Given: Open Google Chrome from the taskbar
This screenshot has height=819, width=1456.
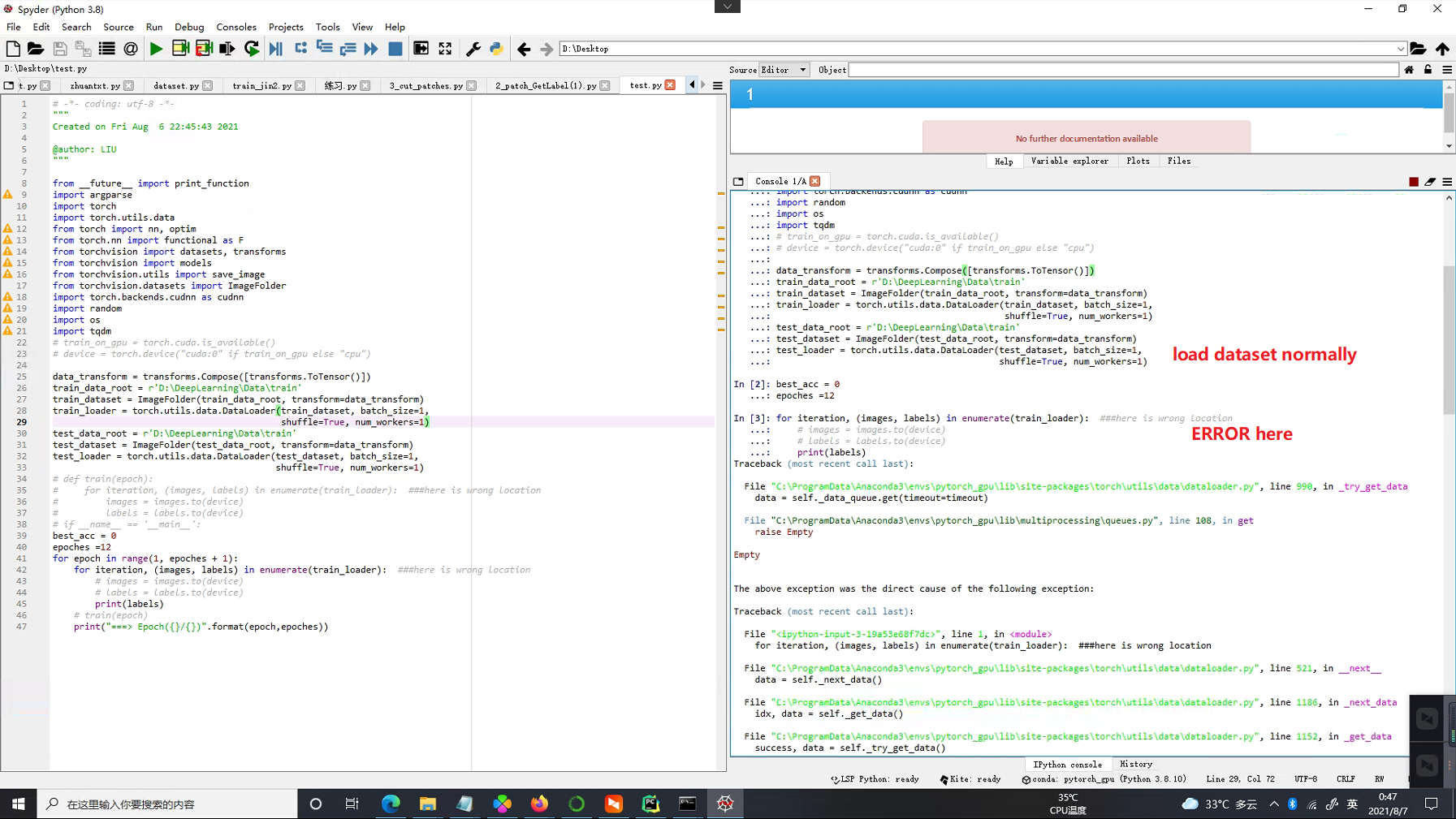Looking at the screenshot, I should click(391, 804).
